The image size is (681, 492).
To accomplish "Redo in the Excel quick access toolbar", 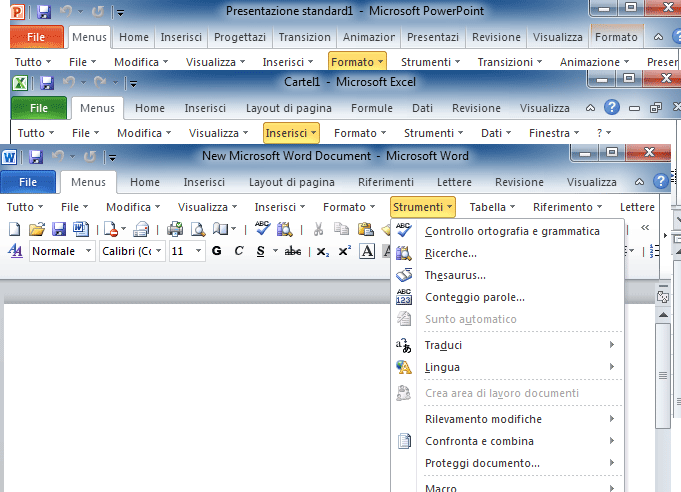I will [100, 82].
